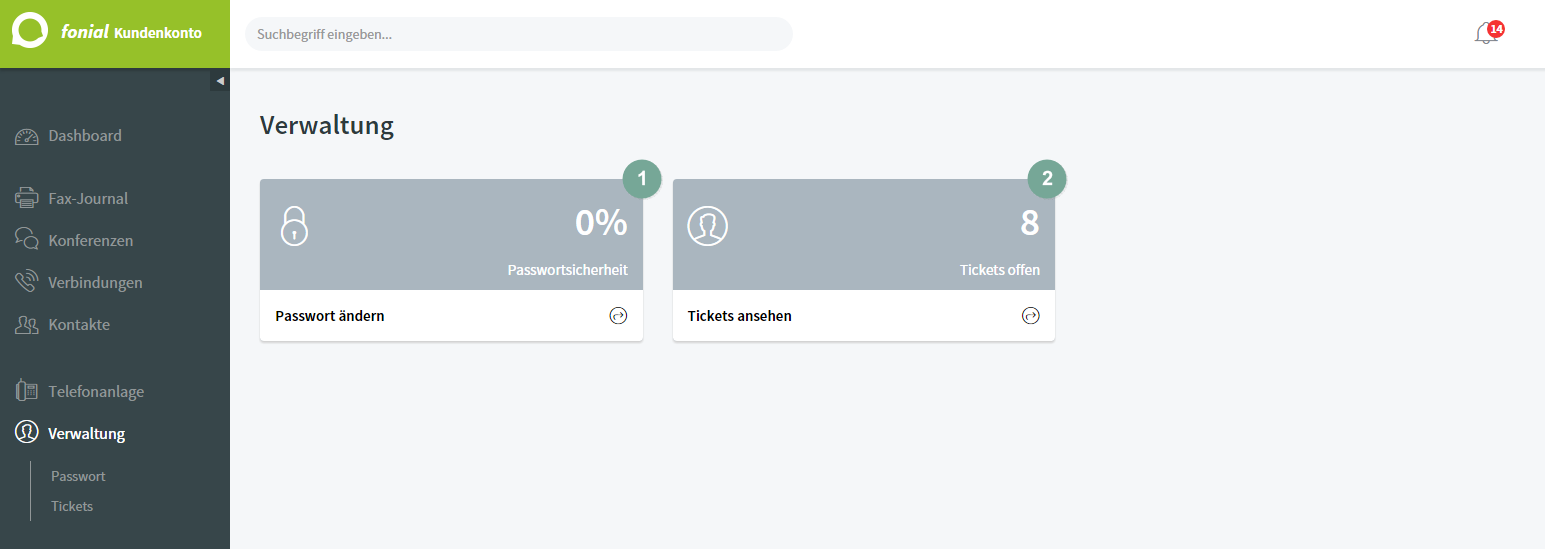The image size is (1545, 549).
Task: Collapse the sidebar with the arrow toggle
Action: coord(220,81)
